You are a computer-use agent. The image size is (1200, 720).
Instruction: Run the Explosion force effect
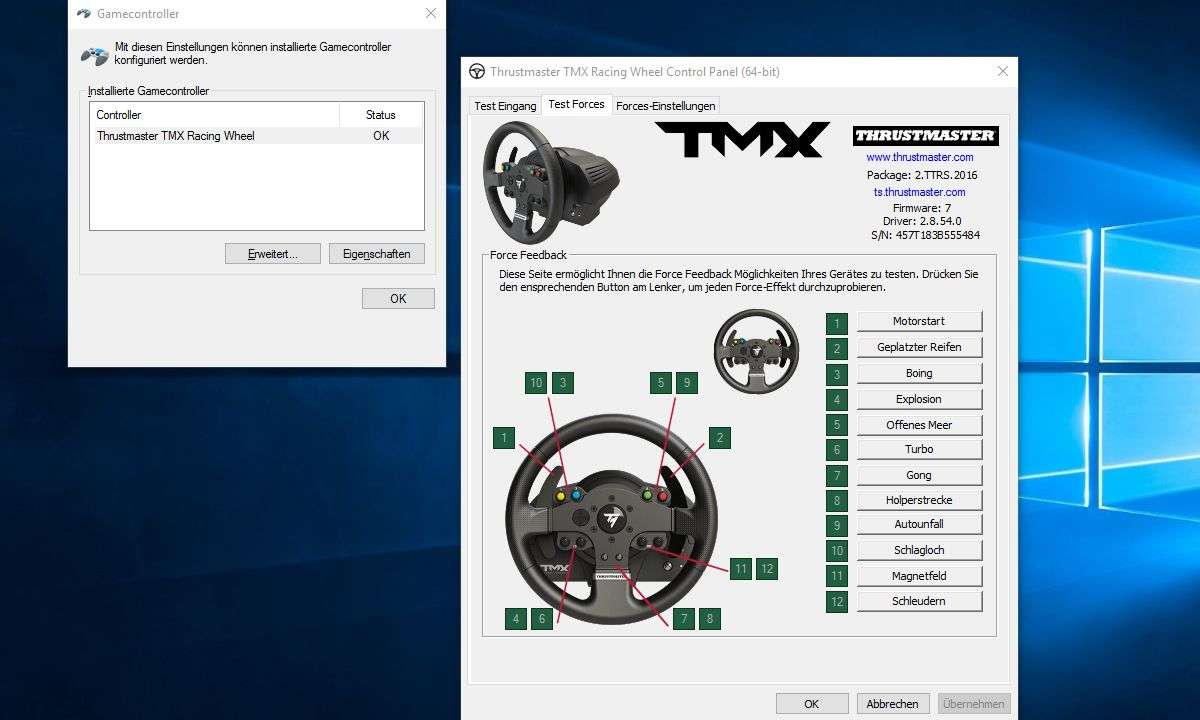[919, 399]
